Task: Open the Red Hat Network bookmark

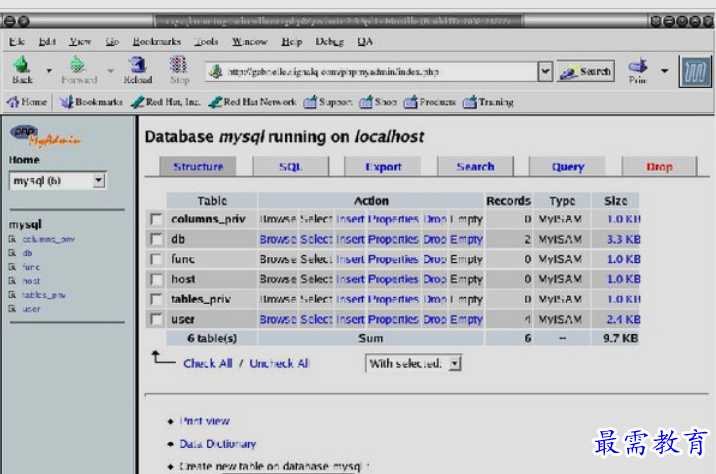Action: coord(253,102)
